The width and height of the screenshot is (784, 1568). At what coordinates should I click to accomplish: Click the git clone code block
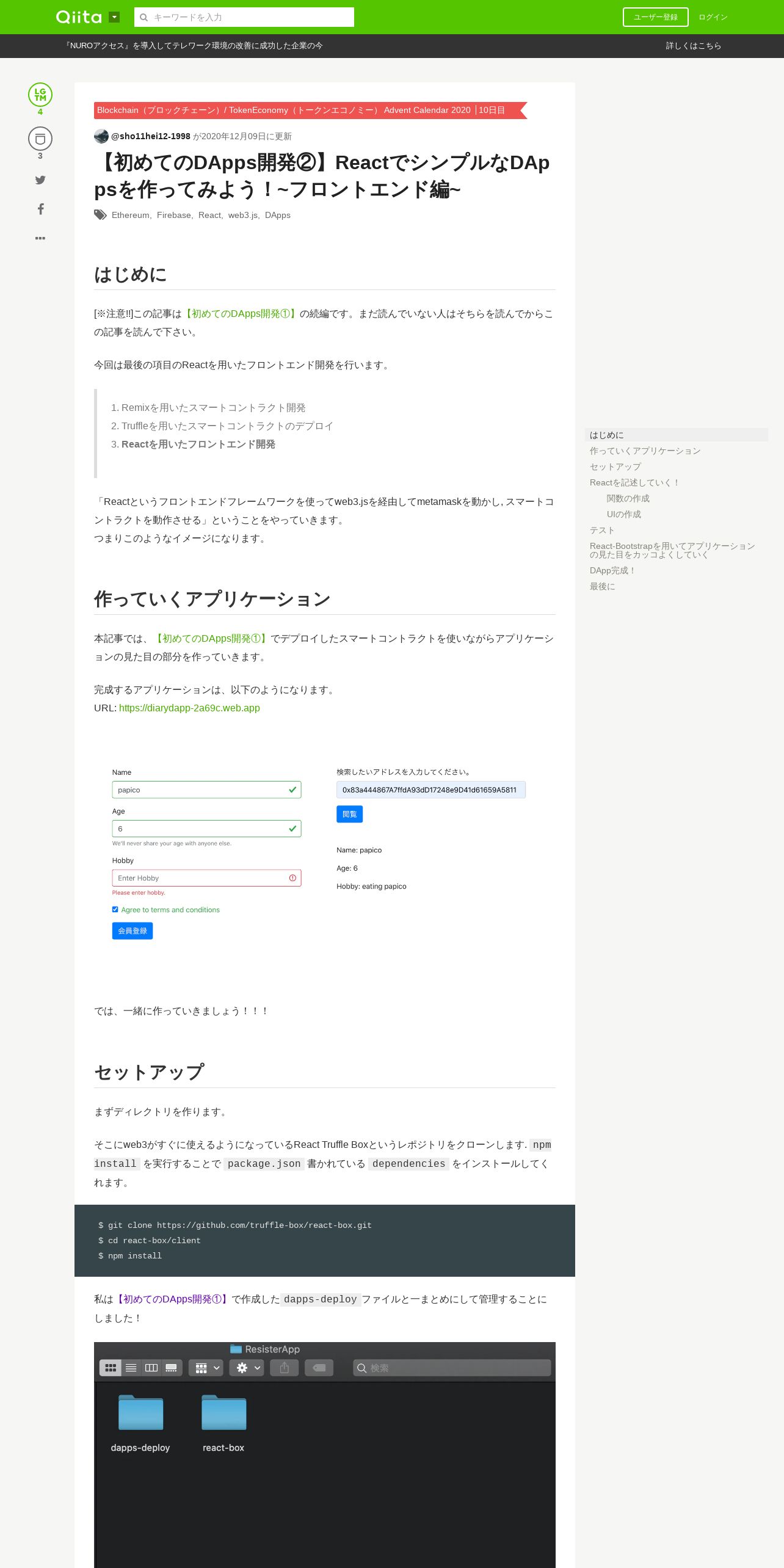click(325, 1241)
